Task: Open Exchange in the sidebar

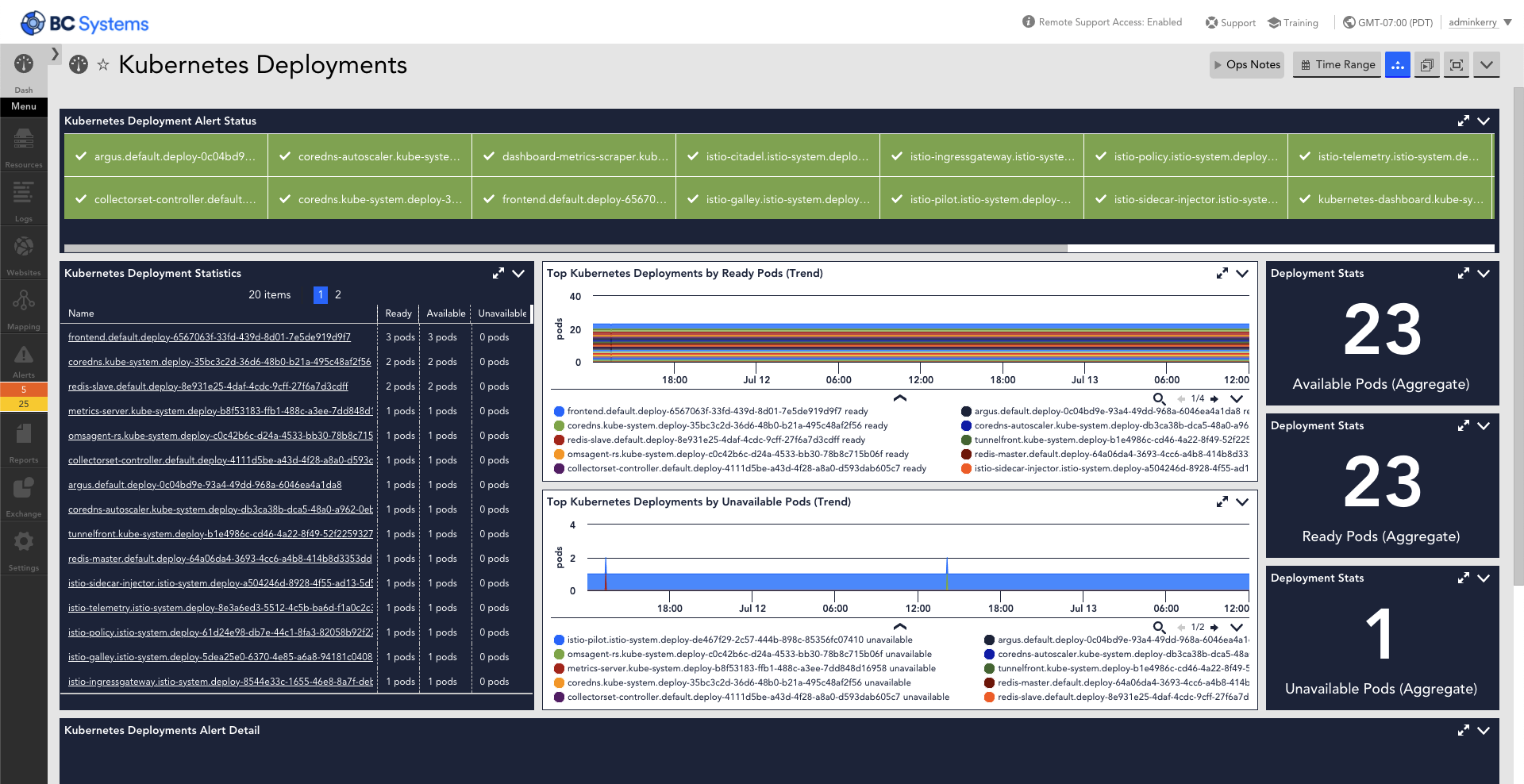Action: tap(24, 497)
